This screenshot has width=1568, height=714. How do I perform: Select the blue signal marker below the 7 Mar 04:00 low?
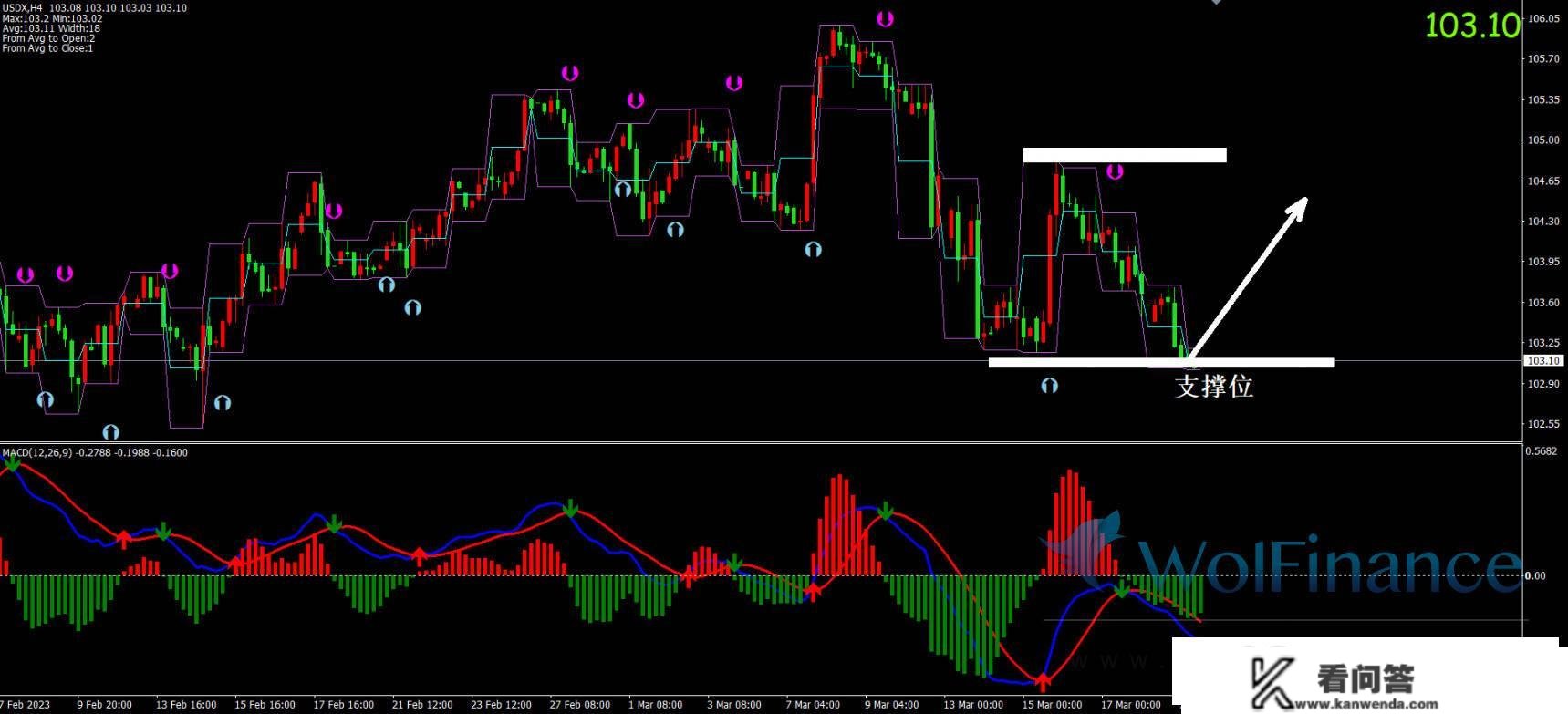coord(813,248)
